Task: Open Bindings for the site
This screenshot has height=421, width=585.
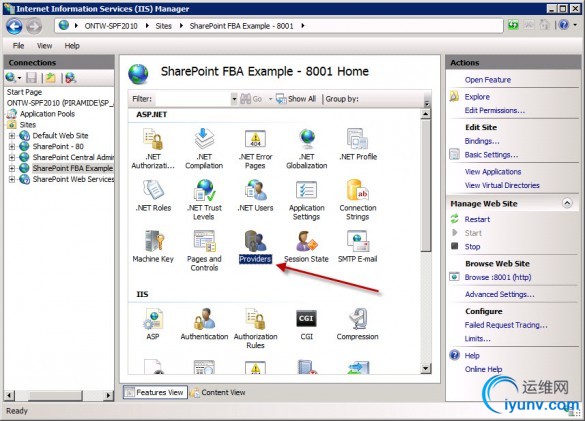Action: coord(482,141)
